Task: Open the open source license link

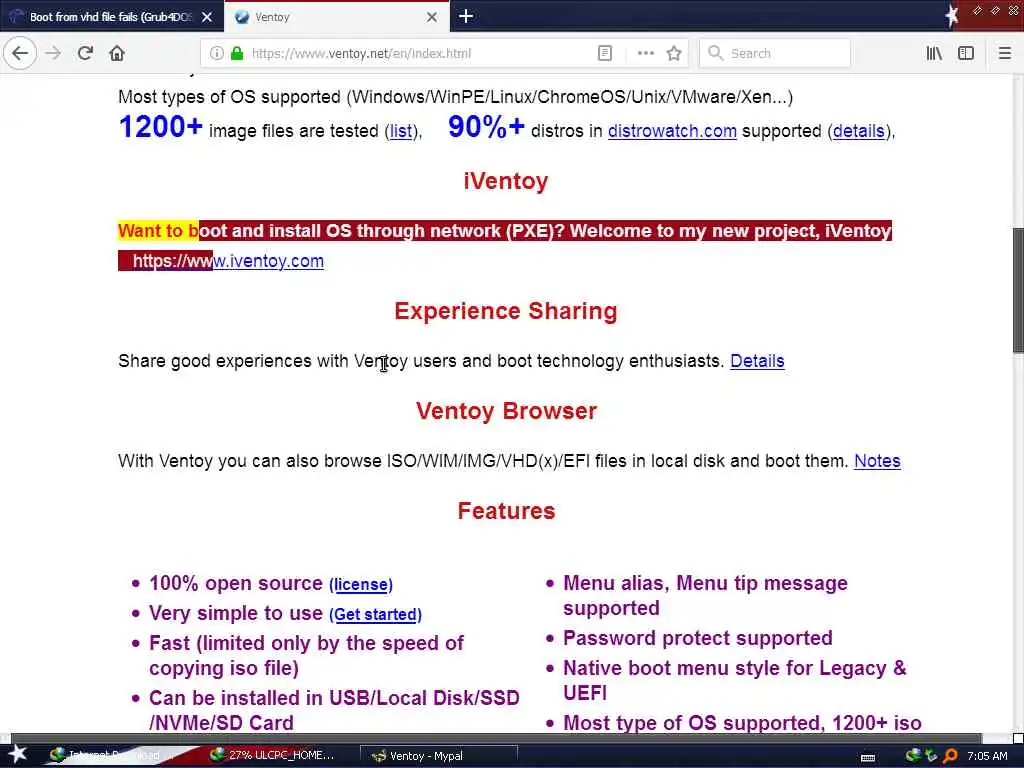Action: coord(361,584)
